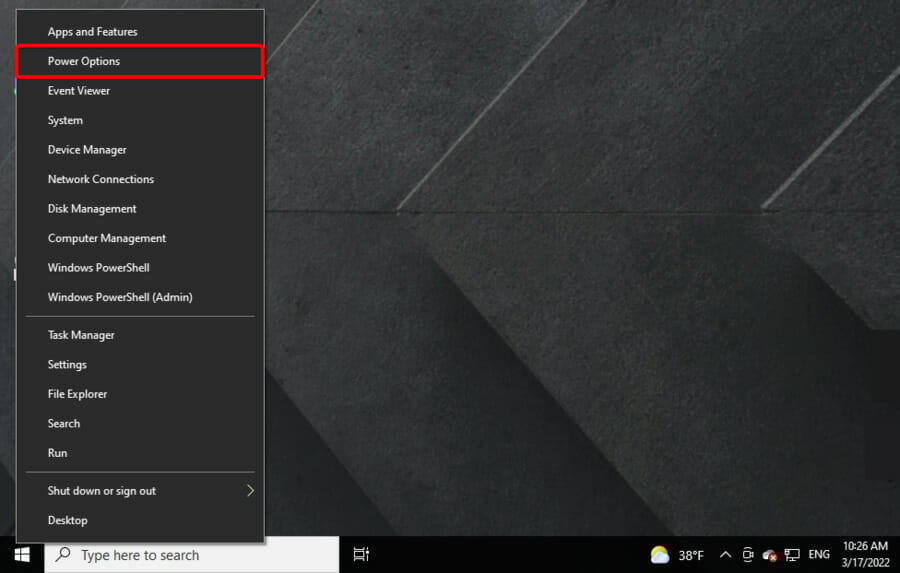Open the clock showing 10:26 AM
900x573 pixels.
(865, 554)
